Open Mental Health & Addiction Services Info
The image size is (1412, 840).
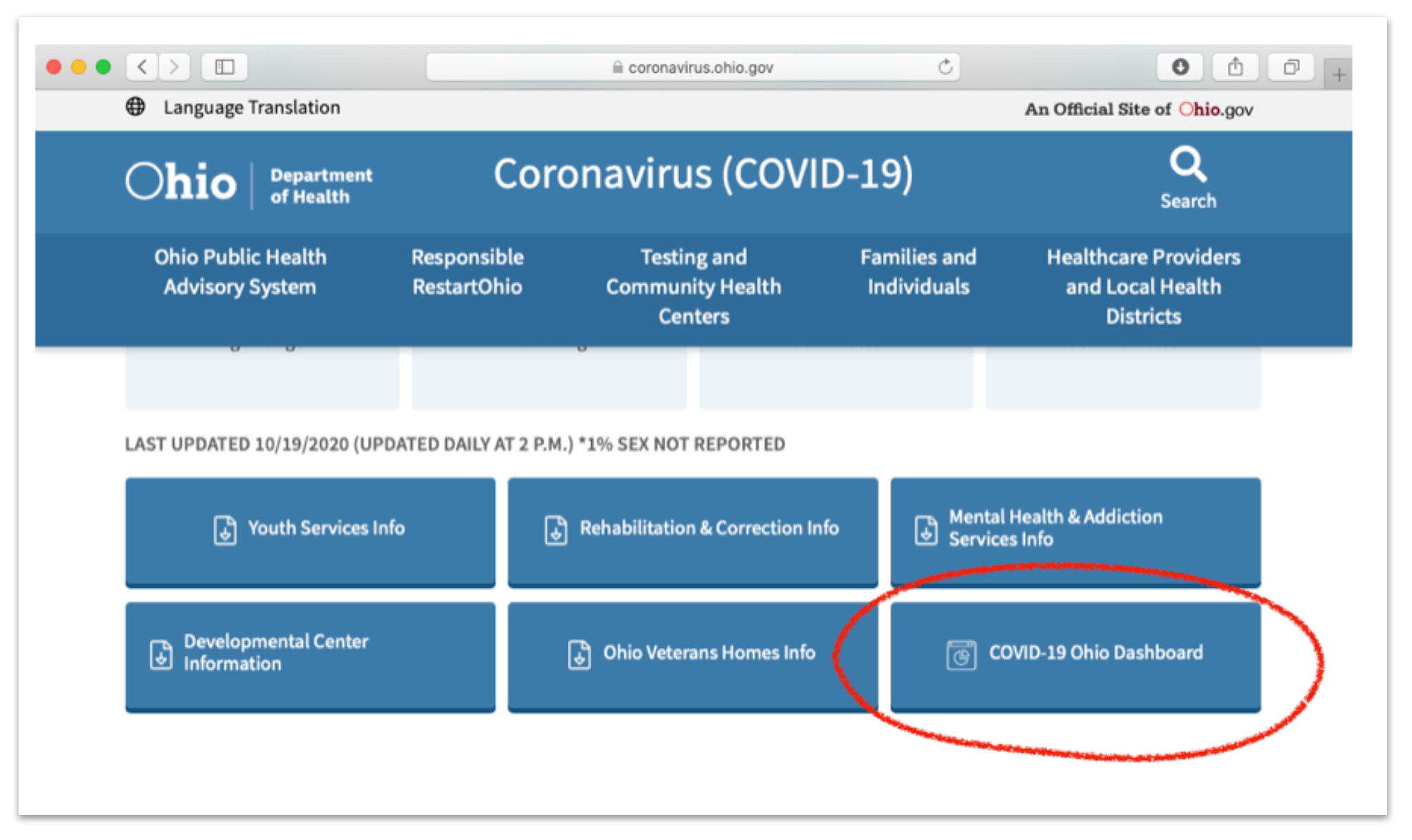(1075, 531)
